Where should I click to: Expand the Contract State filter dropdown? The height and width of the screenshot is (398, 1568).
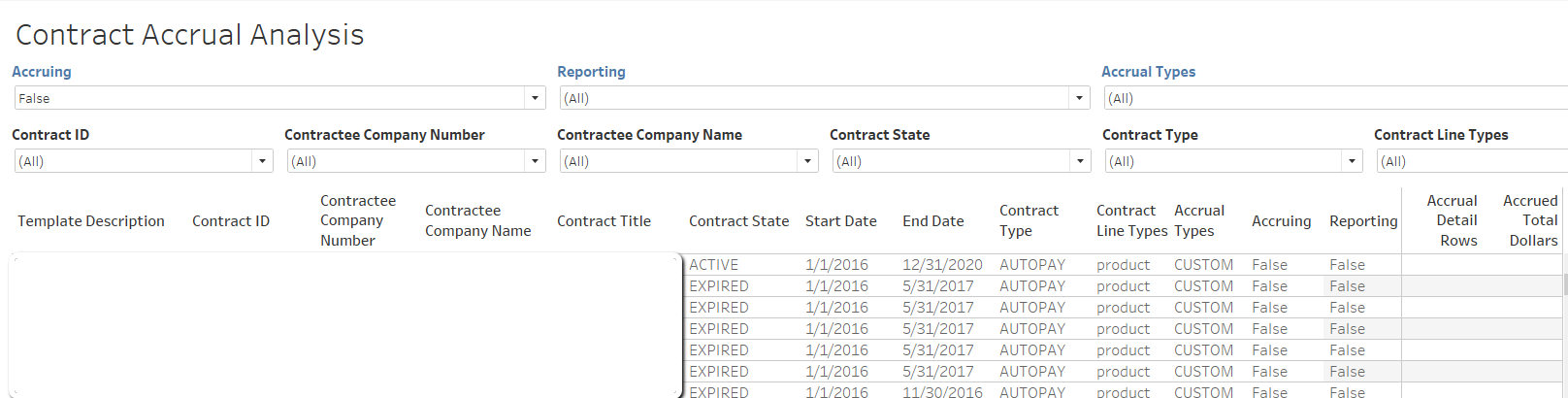point(1080,161)
